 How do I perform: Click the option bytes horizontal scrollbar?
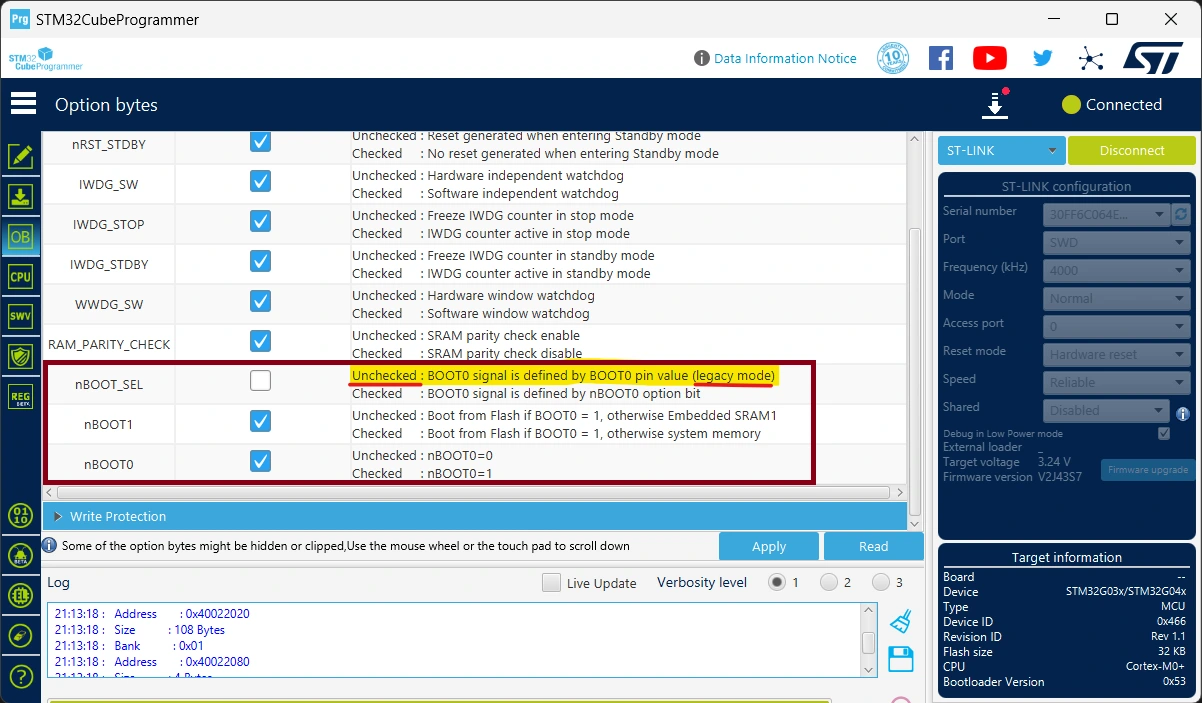pyautogui.click(x=473, y=493)
